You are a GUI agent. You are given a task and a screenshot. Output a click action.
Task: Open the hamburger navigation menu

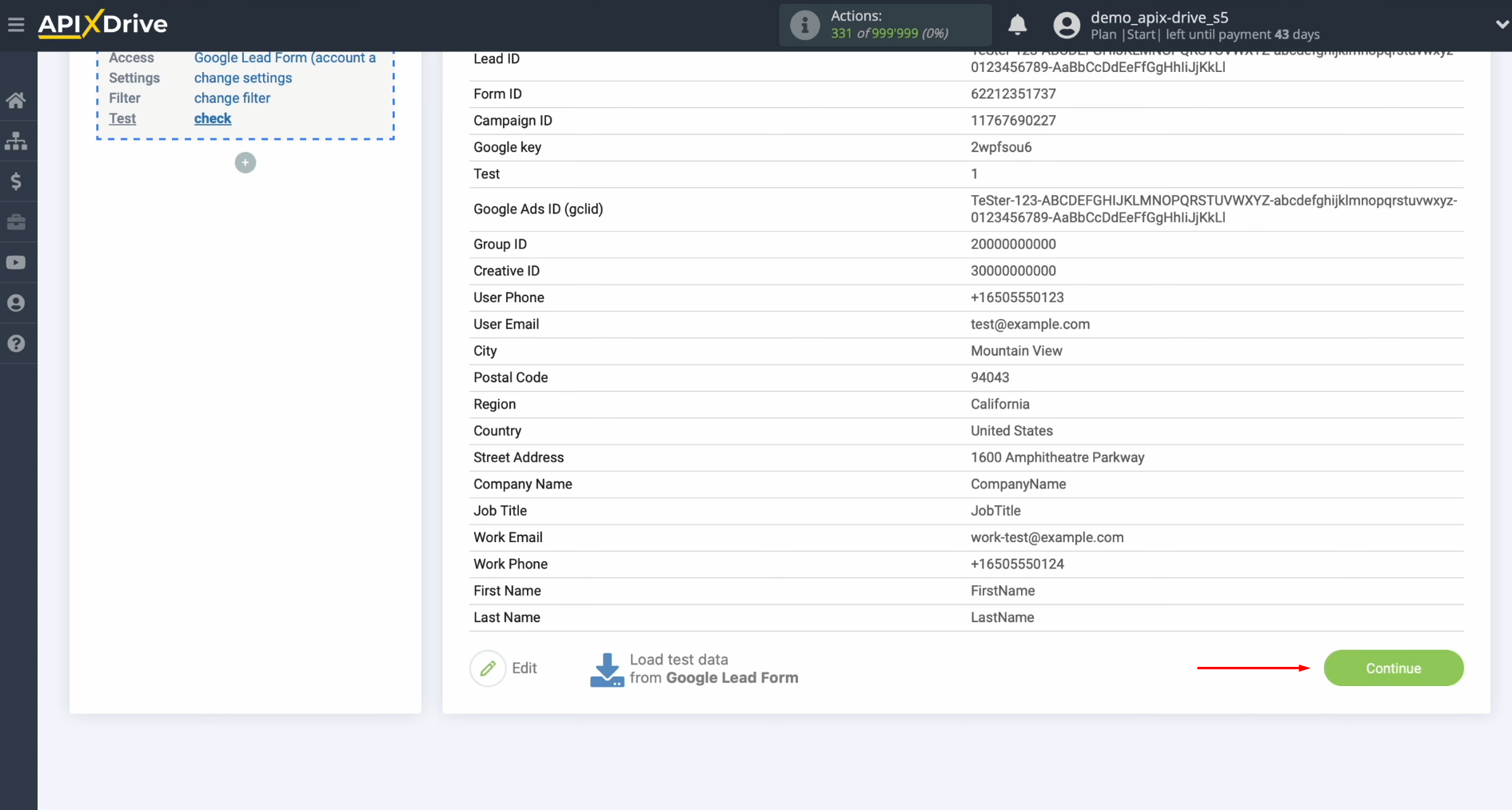(x=17, y=25)
